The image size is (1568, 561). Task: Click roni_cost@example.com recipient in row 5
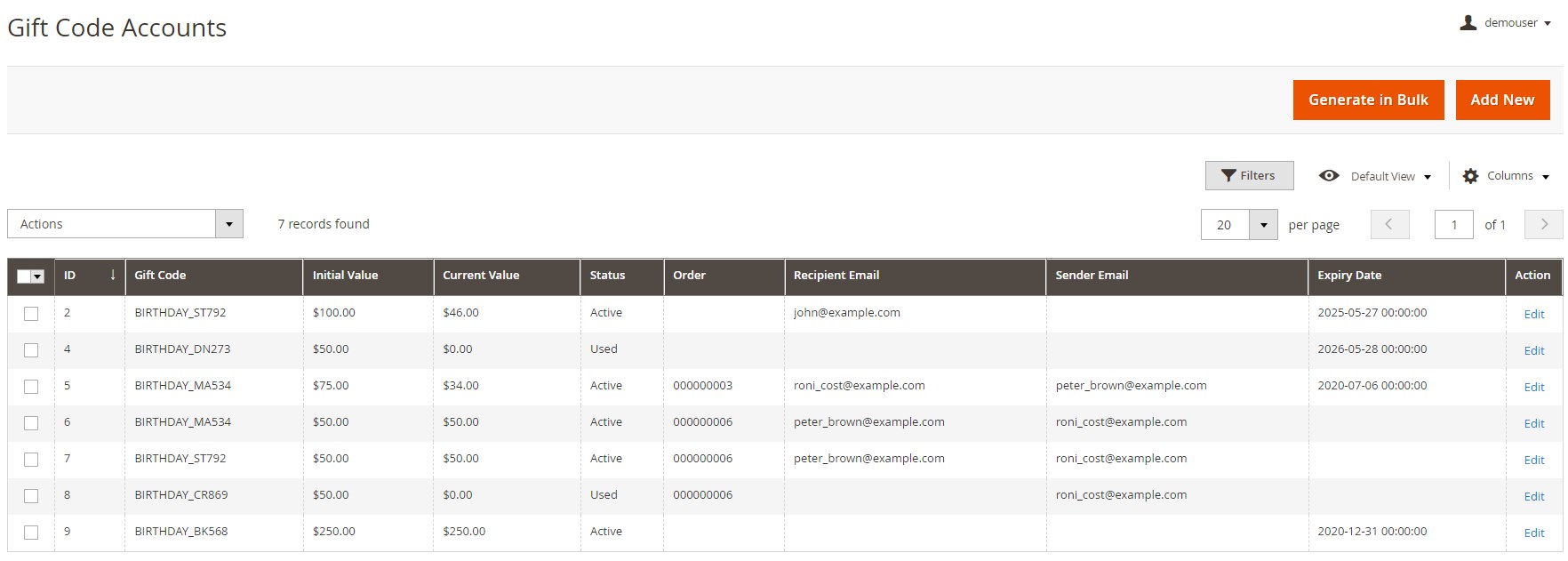pos(859,386)
